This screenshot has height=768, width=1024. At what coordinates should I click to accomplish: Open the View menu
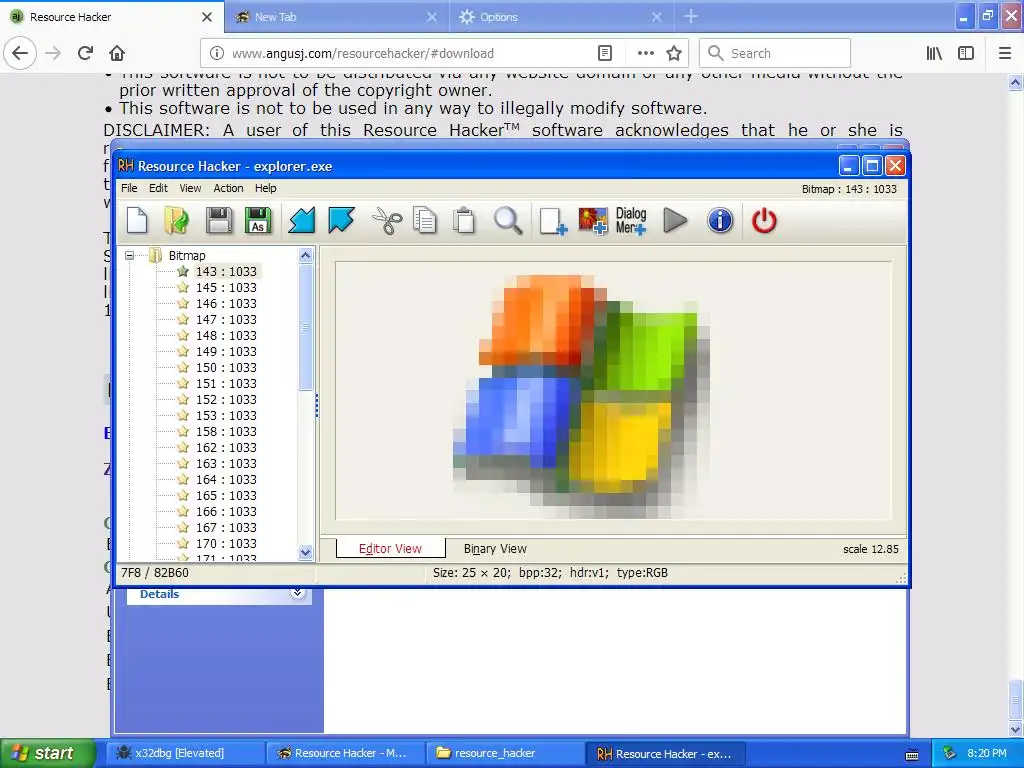(190, 188)
